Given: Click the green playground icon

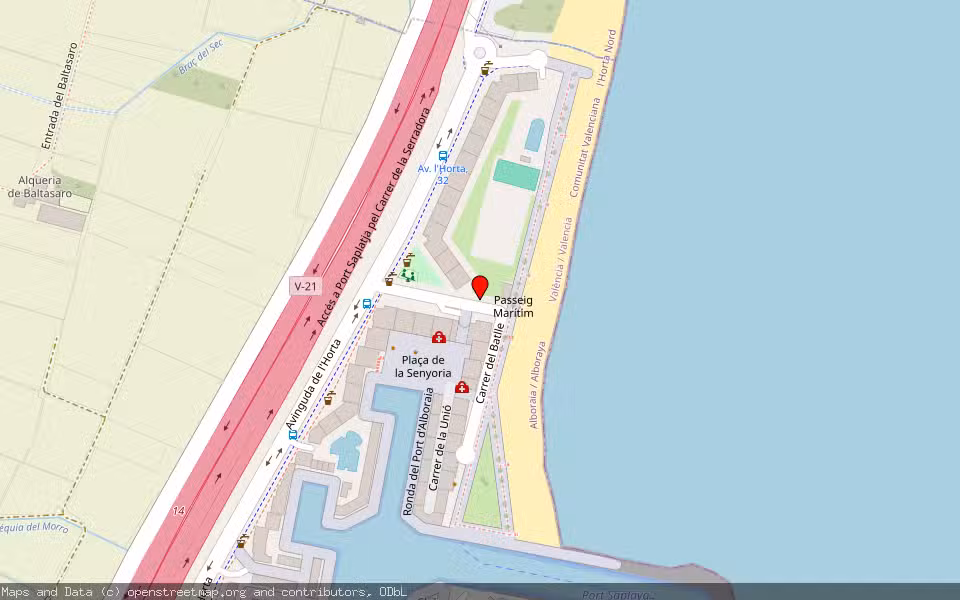Looking at the screenshot, I should [x=407, y=275].
